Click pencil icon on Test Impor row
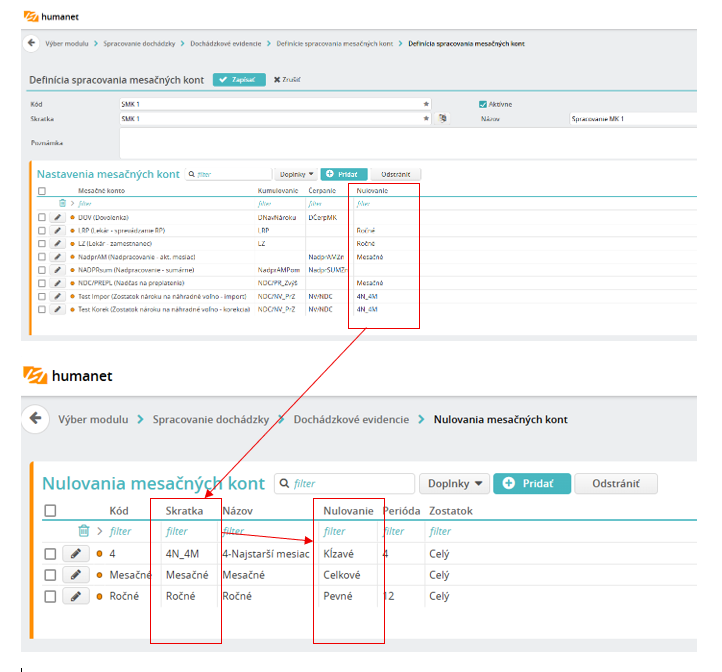Screen dimensions: 722x672 pyautogui.click(x=57, y=296)
